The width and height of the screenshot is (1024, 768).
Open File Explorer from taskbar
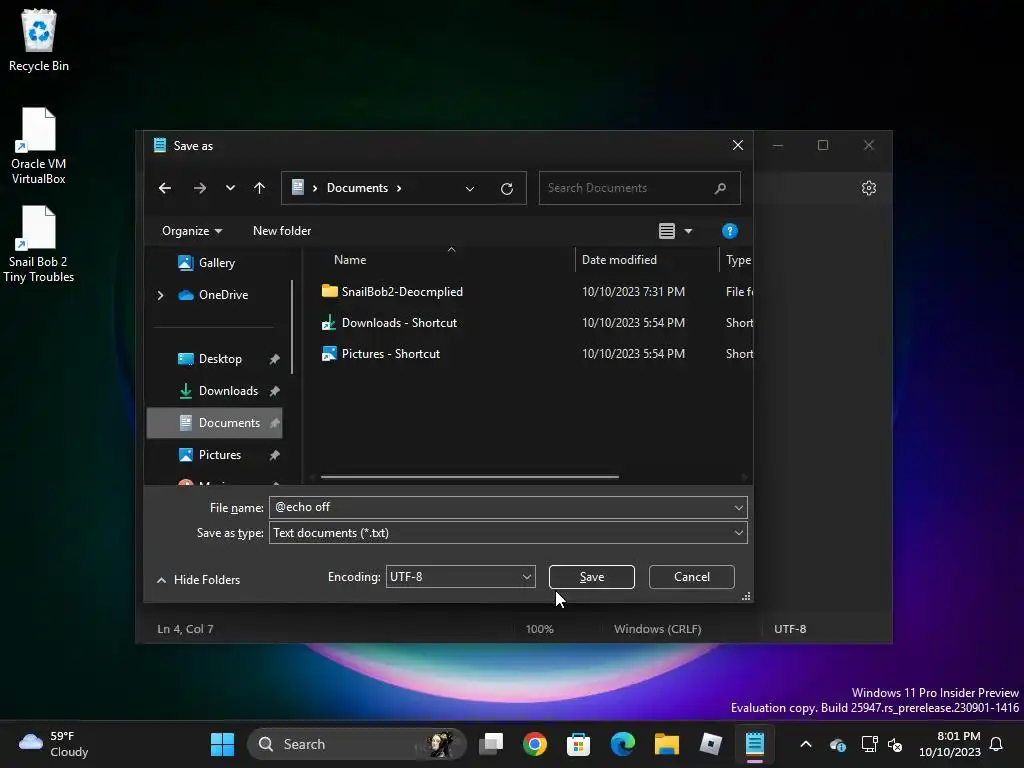coord(667,744)
